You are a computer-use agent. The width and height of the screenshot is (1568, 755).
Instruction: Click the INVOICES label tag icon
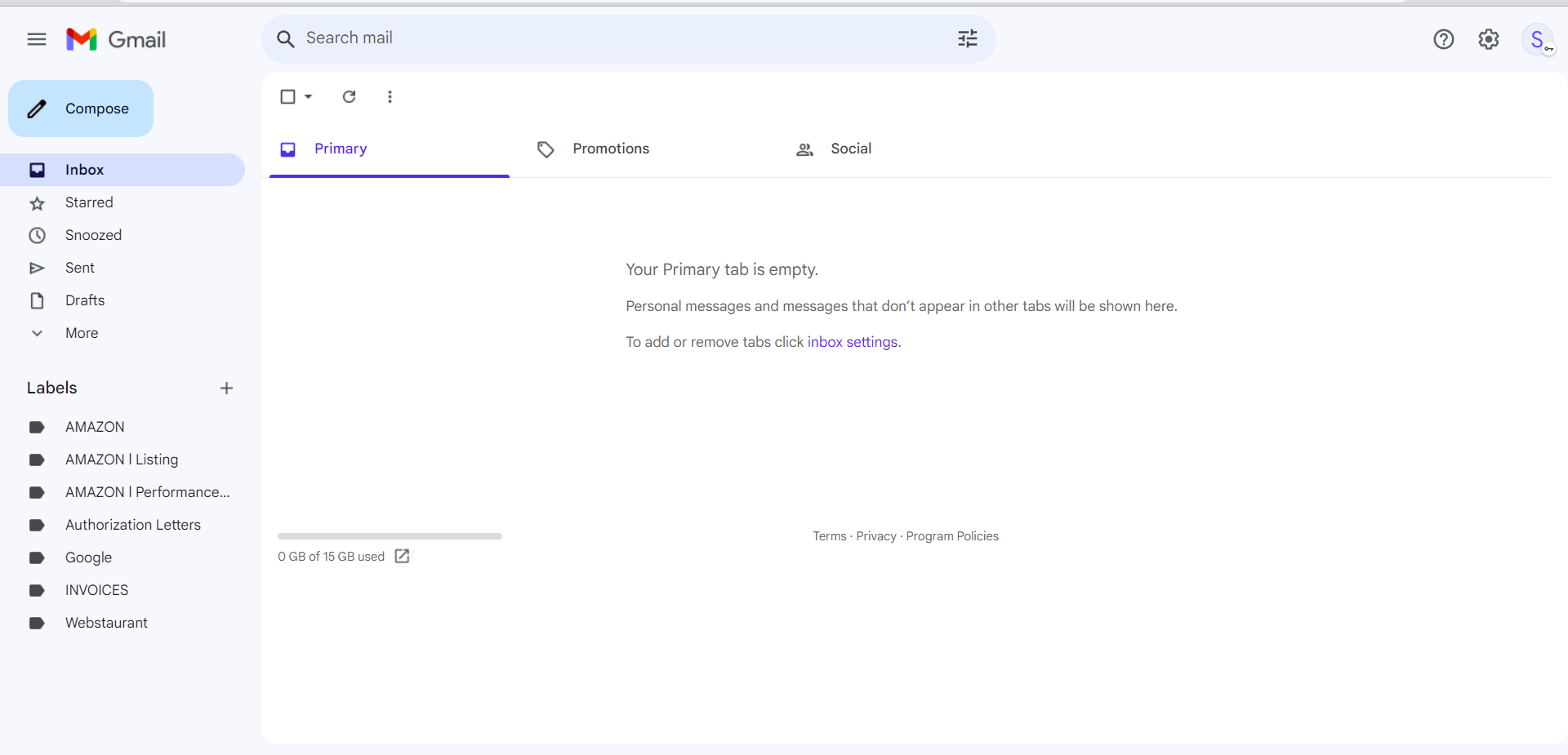click(x=37, y=590)
